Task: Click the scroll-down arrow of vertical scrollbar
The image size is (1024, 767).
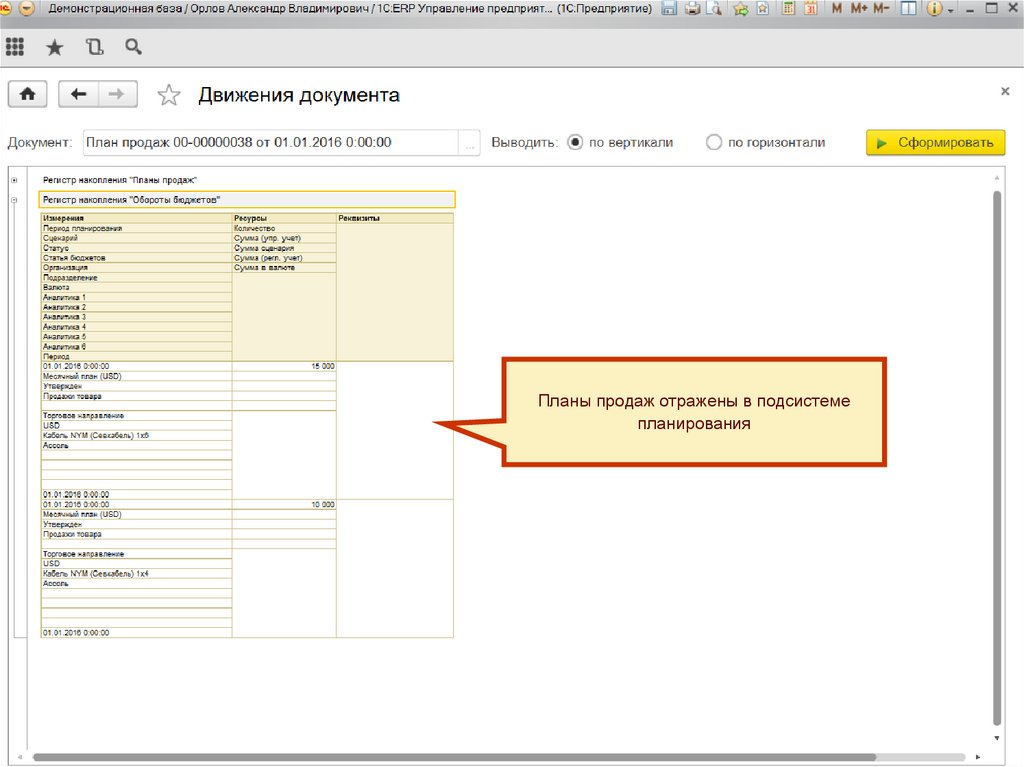Action: point(997,738)
